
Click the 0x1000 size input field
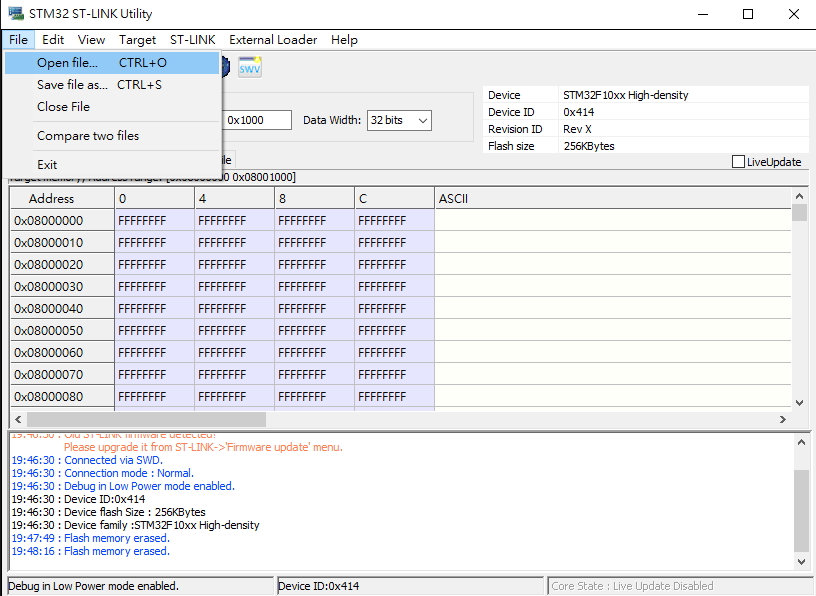pyautogui.click(x=257, y=120)
